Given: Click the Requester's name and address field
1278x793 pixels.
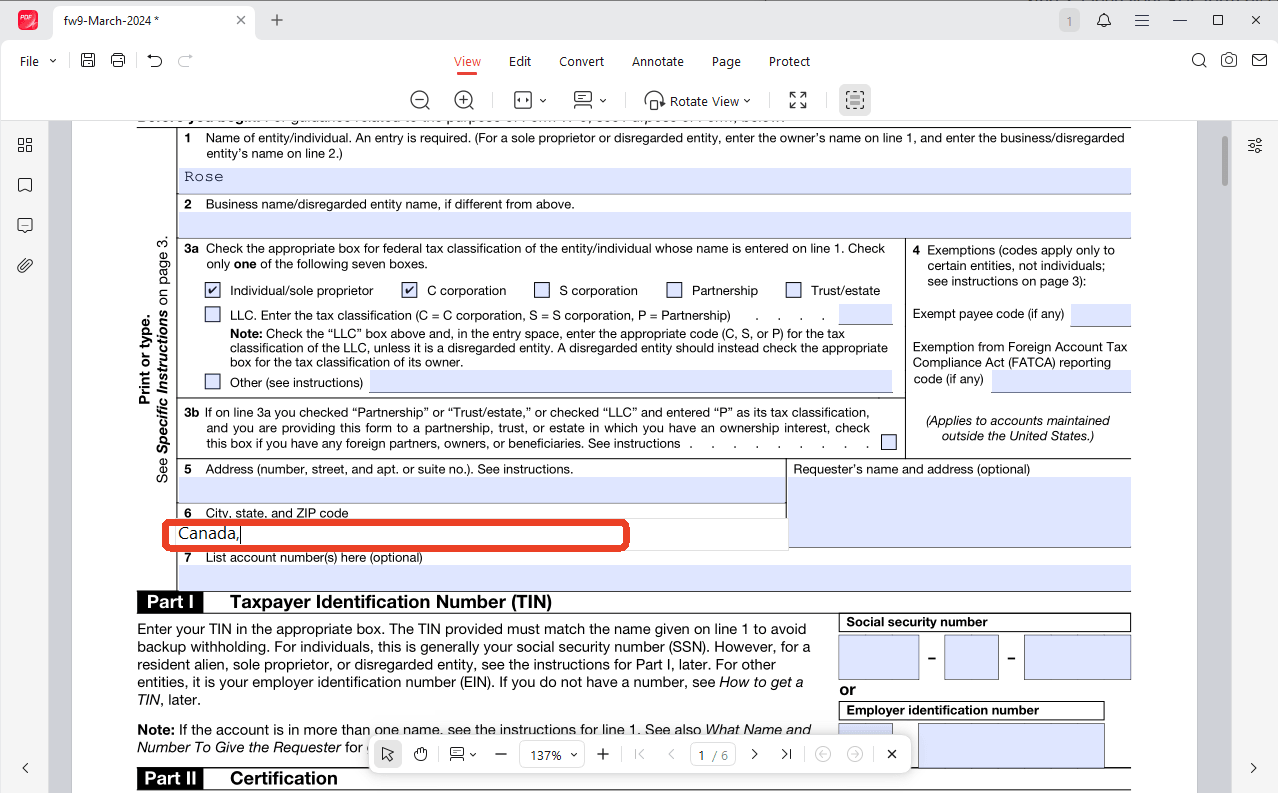Looking at the screenshot, I should 960,512.
